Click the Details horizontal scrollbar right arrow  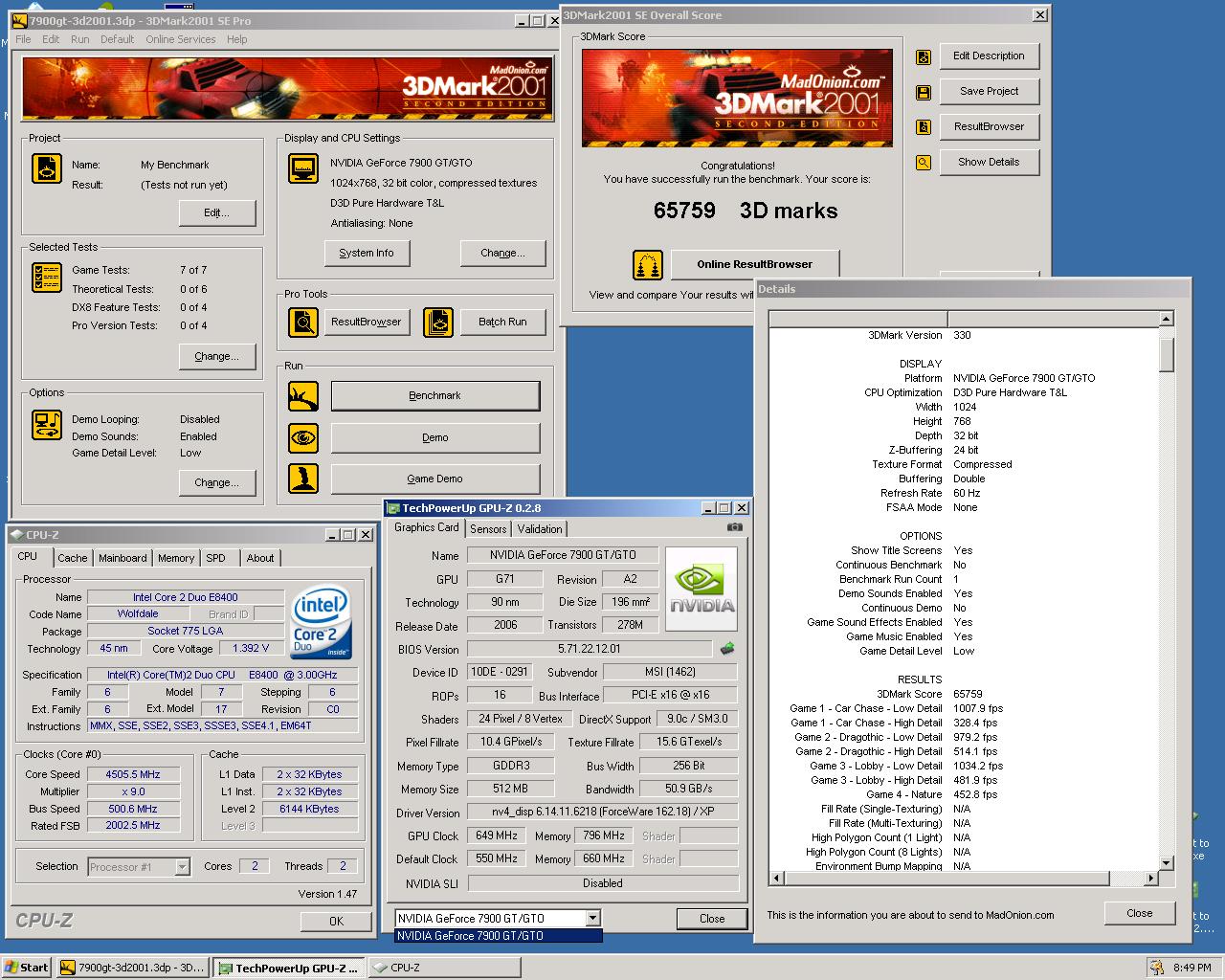(1150, 878)
